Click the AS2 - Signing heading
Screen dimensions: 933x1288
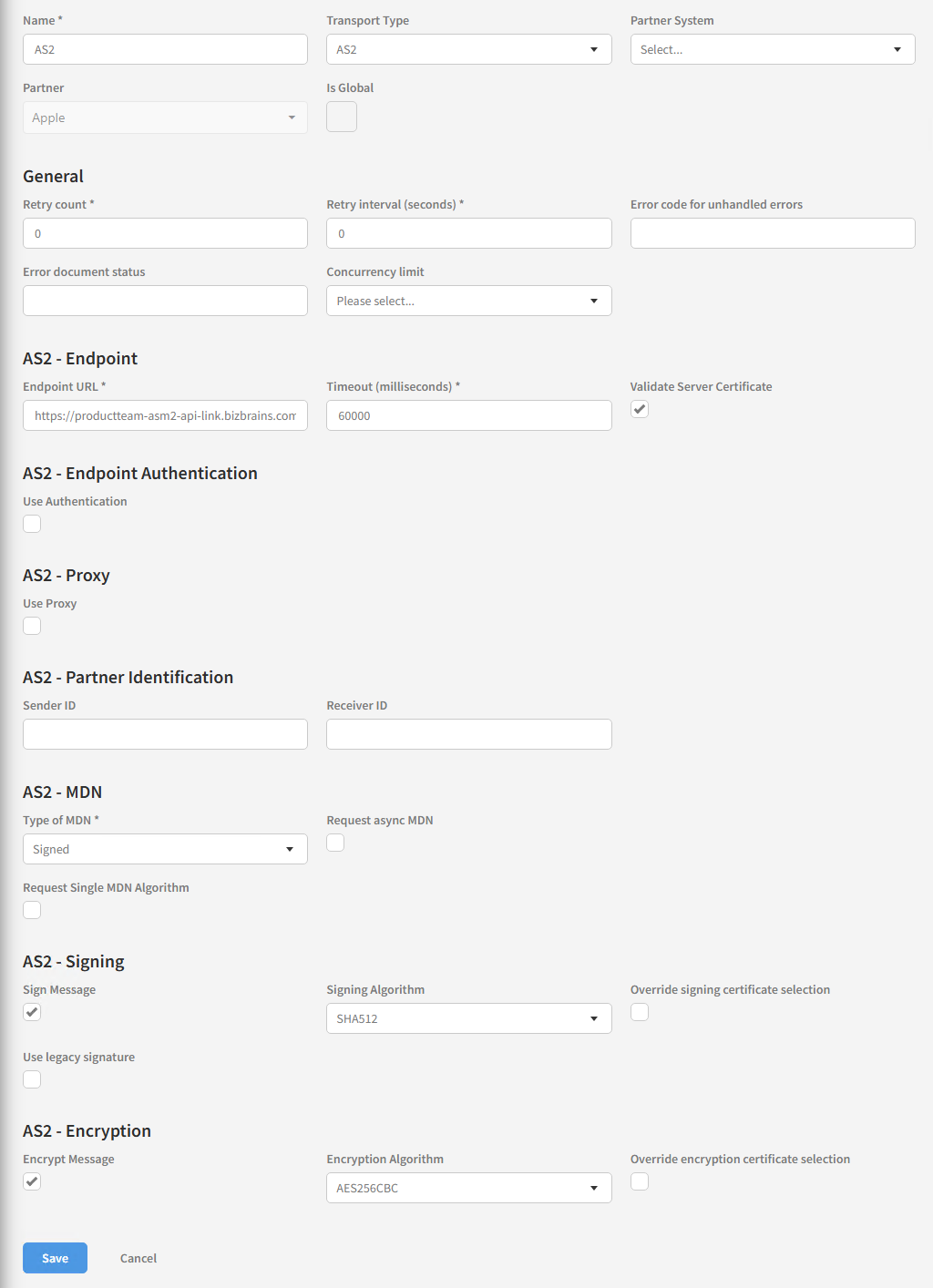click(x=74, y=962)
